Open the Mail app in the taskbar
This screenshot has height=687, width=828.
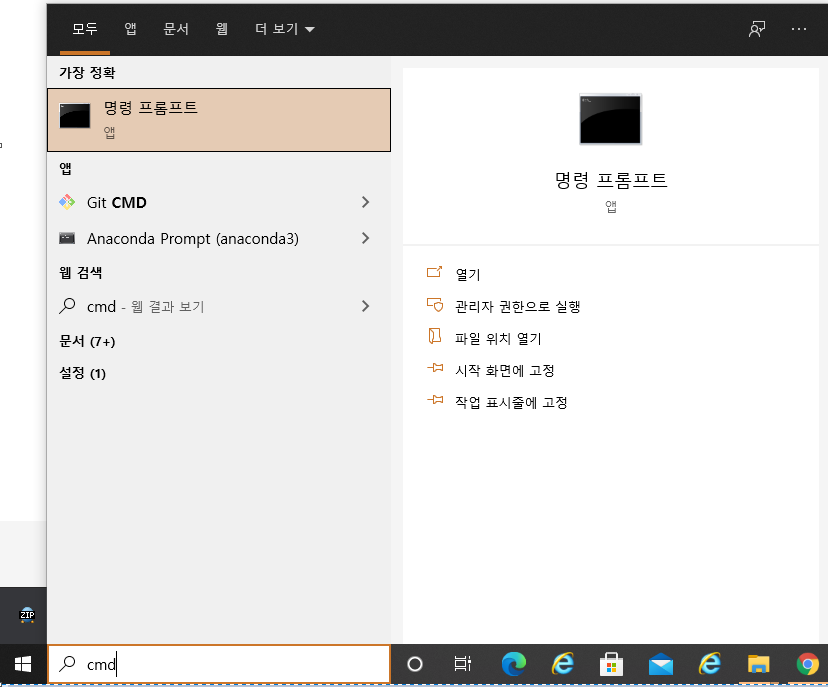point(661,664)
